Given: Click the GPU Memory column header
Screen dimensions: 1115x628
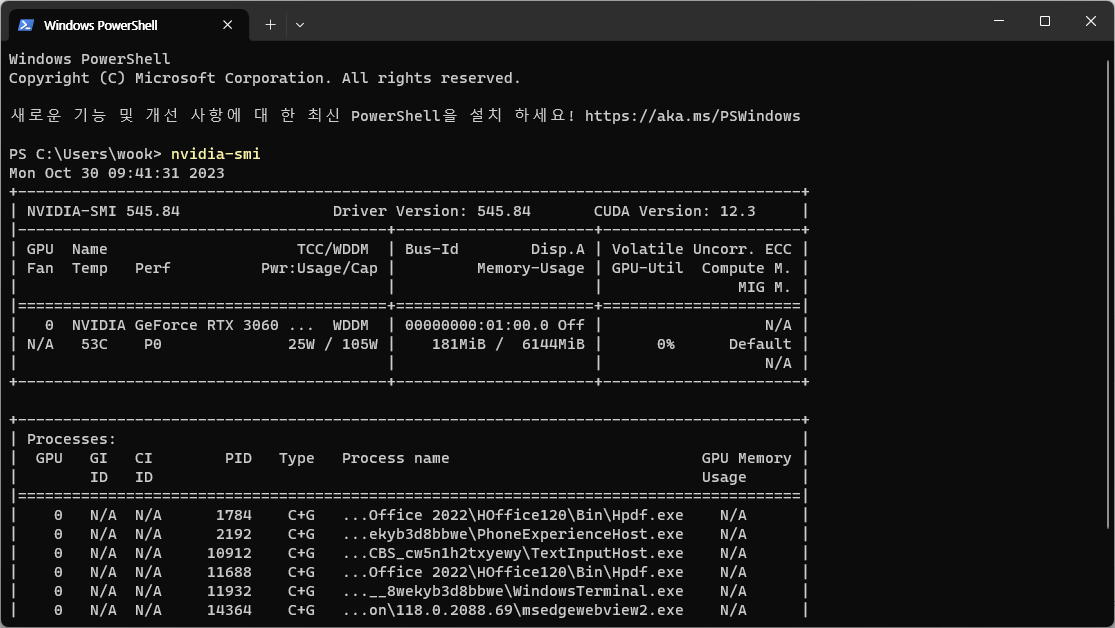Looking at the screenshot, I should coord(747,459).
